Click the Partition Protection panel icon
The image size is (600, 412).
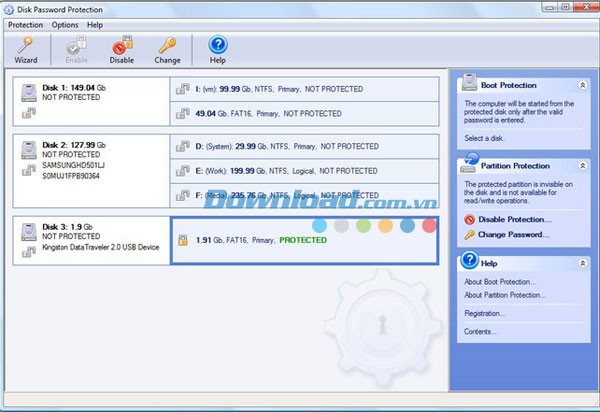pos(469,162)
